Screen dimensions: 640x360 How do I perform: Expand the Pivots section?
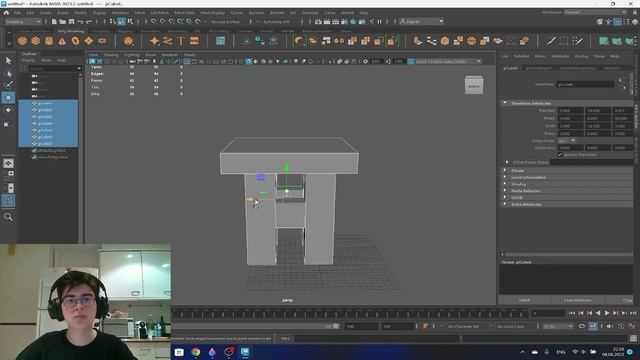pyautogui.click(x=505, y=171)
